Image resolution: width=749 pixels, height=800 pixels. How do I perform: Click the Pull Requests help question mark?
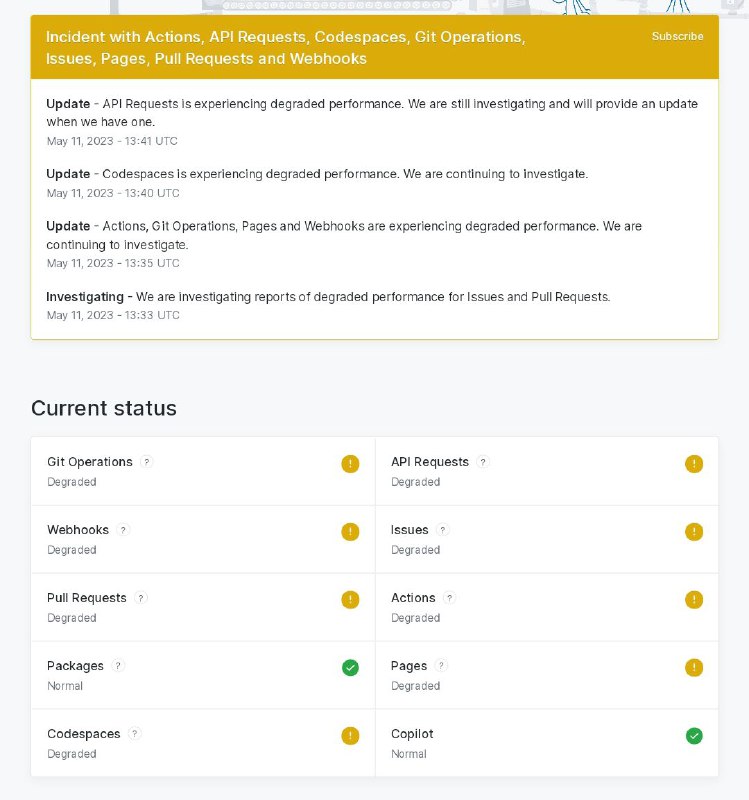point(141,597)
